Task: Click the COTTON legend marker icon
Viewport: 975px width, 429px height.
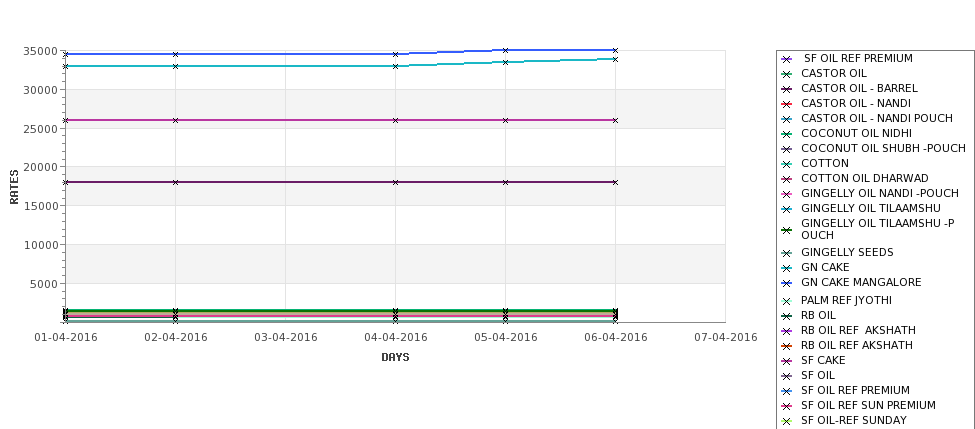Action: click(x=786, y=165)
